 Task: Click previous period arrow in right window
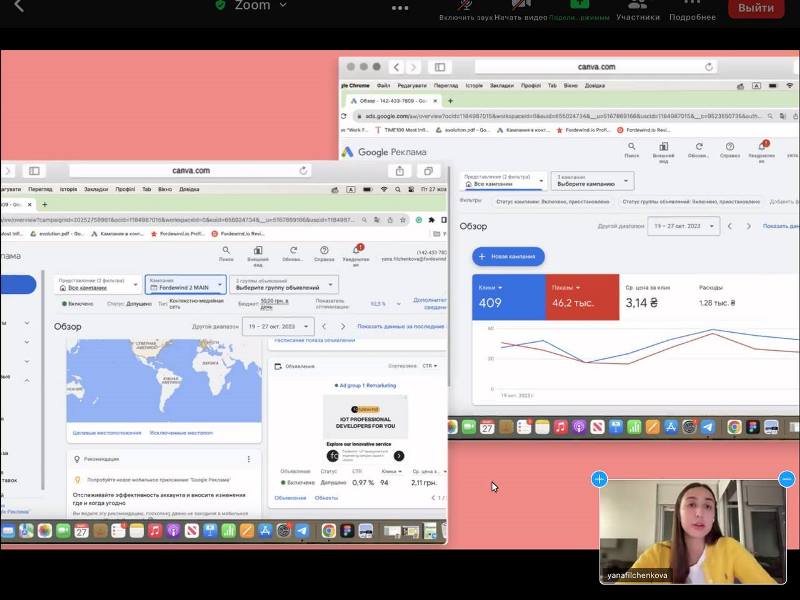[730, 226]
